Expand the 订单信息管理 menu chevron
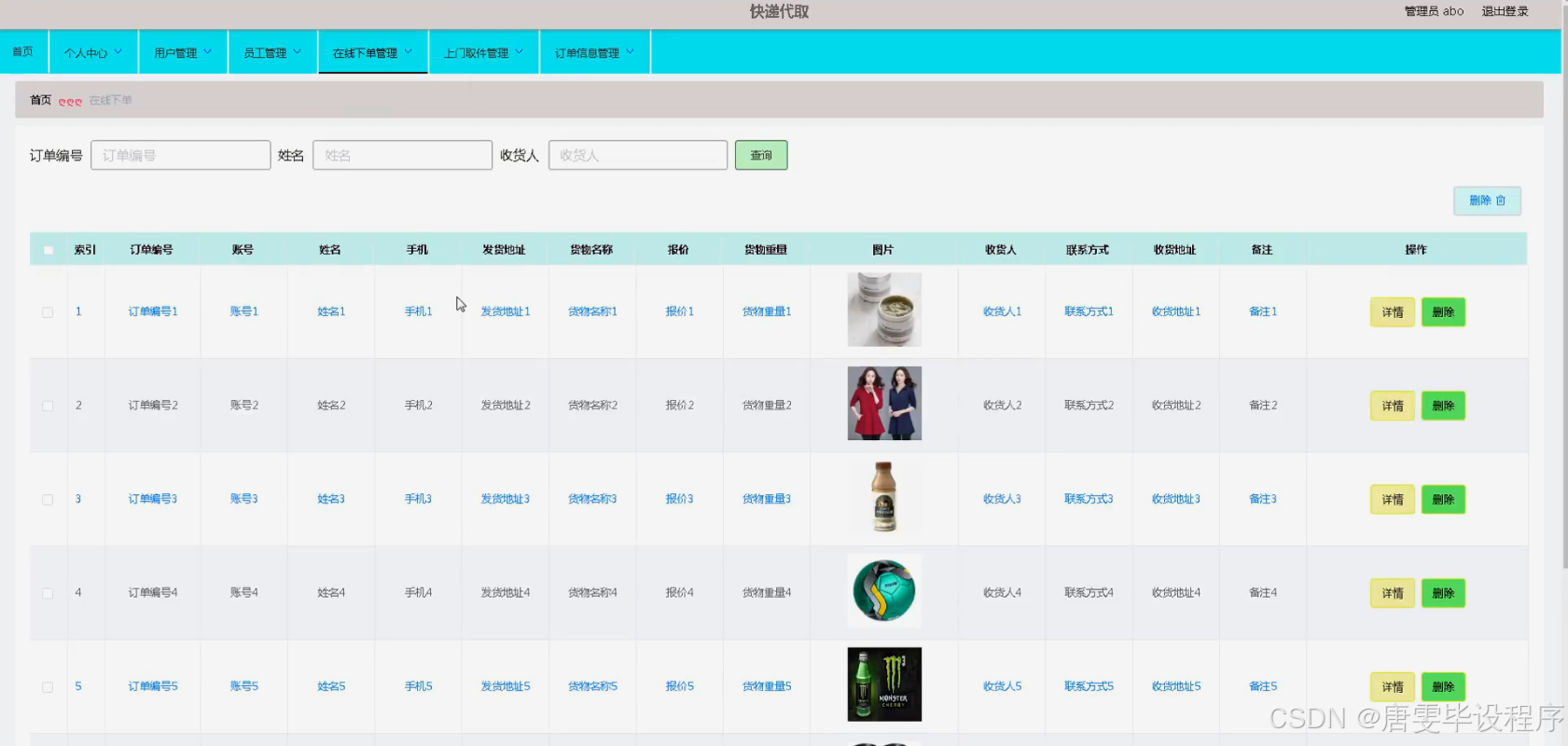 630,52
